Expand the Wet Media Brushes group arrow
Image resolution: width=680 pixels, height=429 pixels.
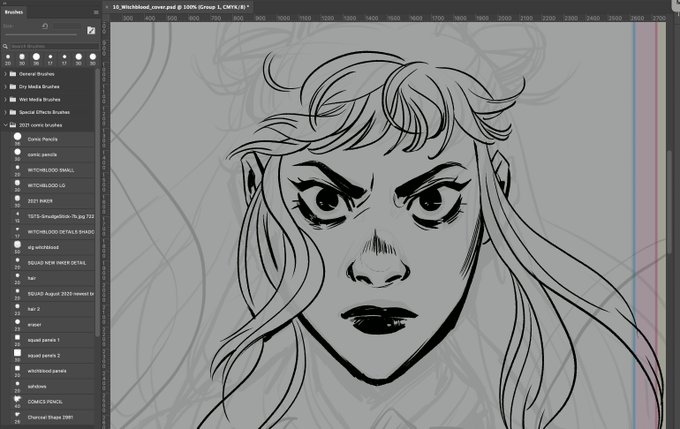coord(5,99)
